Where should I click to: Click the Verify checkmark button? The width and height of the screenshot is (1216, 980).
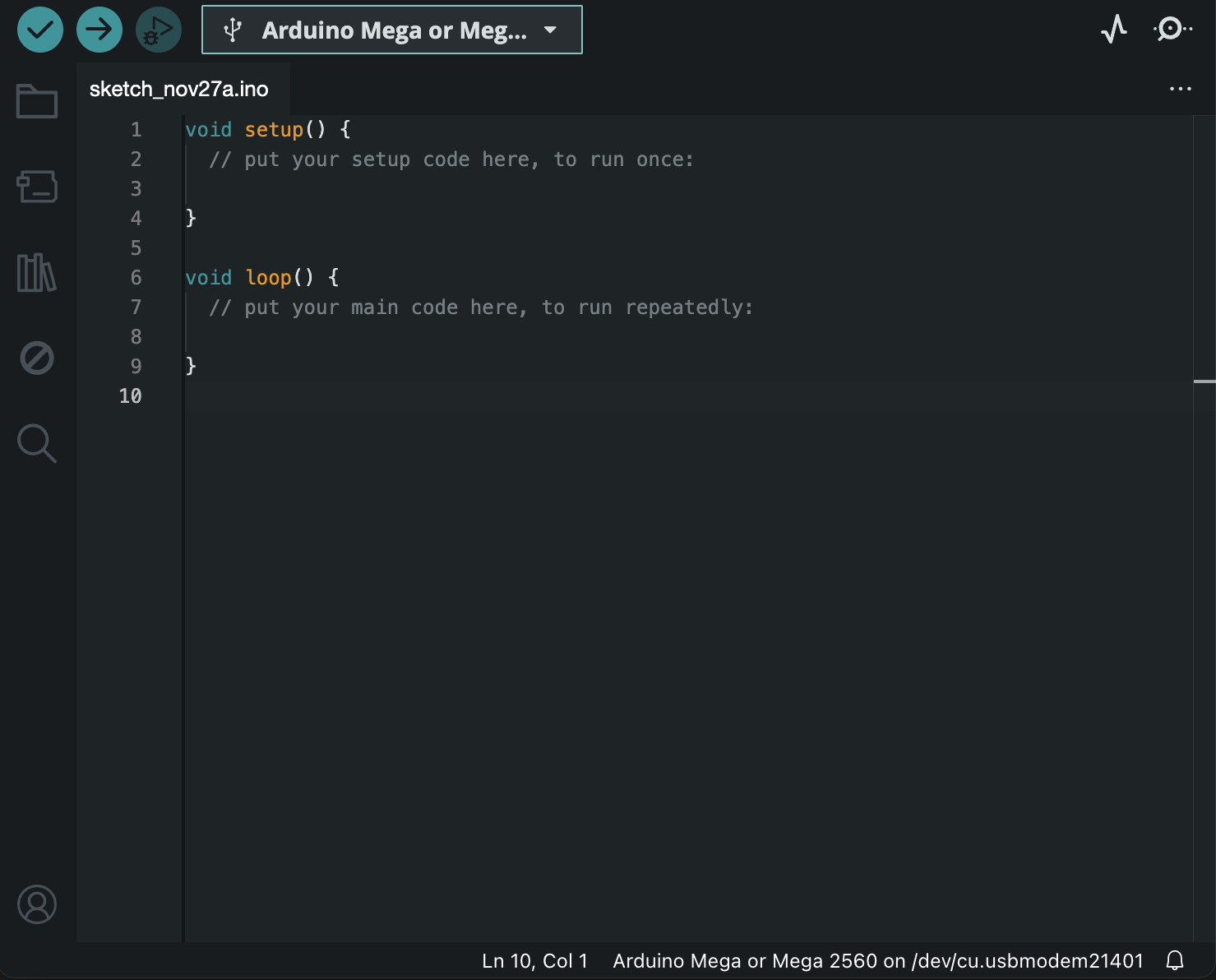40,30
